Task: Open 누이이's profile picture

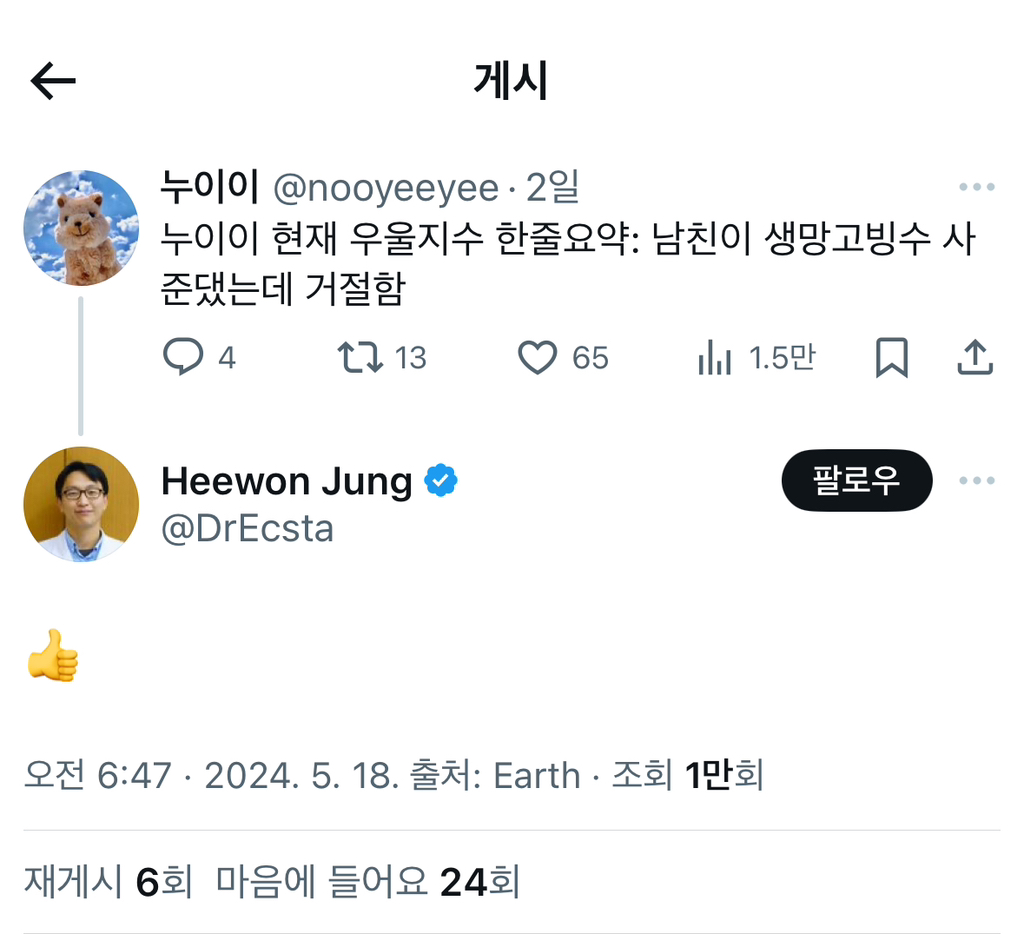Action: click(x=81, y=228)
